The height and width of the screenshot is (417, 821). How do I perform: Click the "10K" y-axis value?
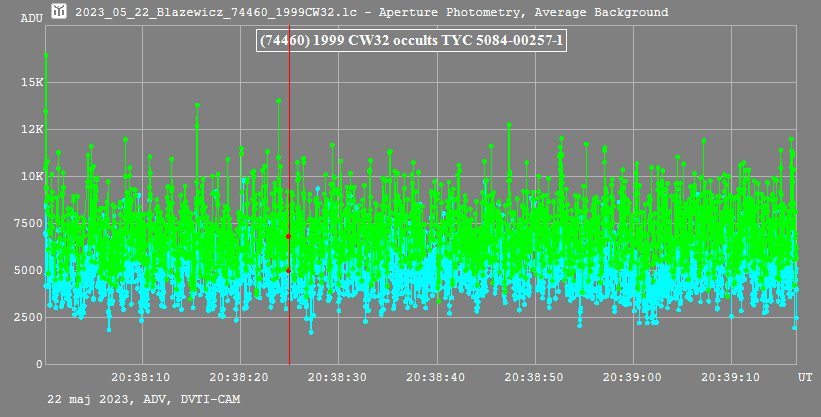32,177
